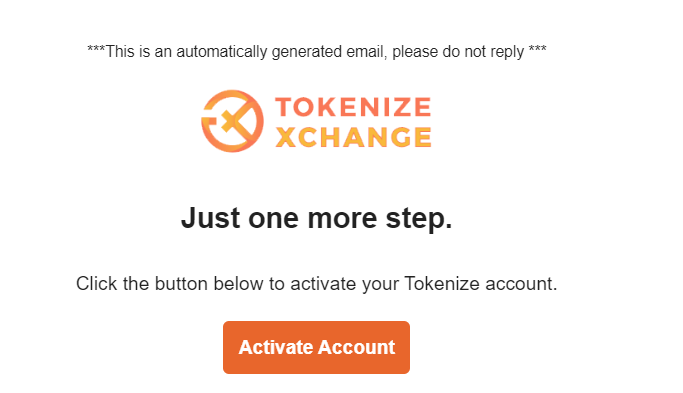This screenshot has height=393, width=683.
Task: Click the word "Just" in the heading
Action: pos(210,218)
